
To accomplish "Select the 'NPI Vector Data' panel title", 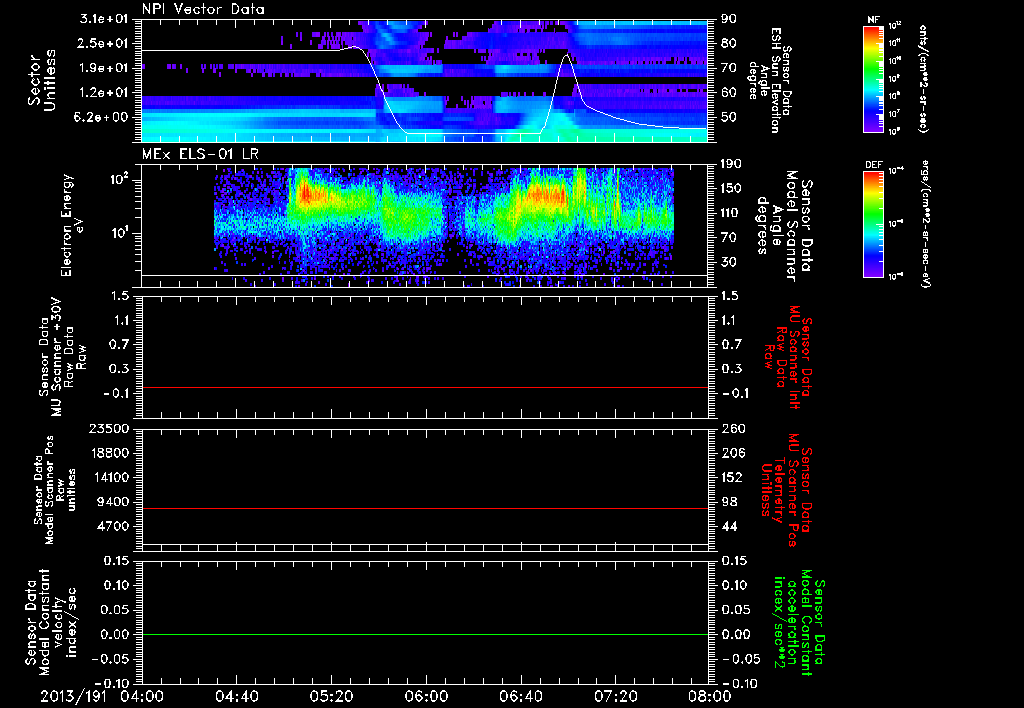I will [x=204, y=9].
